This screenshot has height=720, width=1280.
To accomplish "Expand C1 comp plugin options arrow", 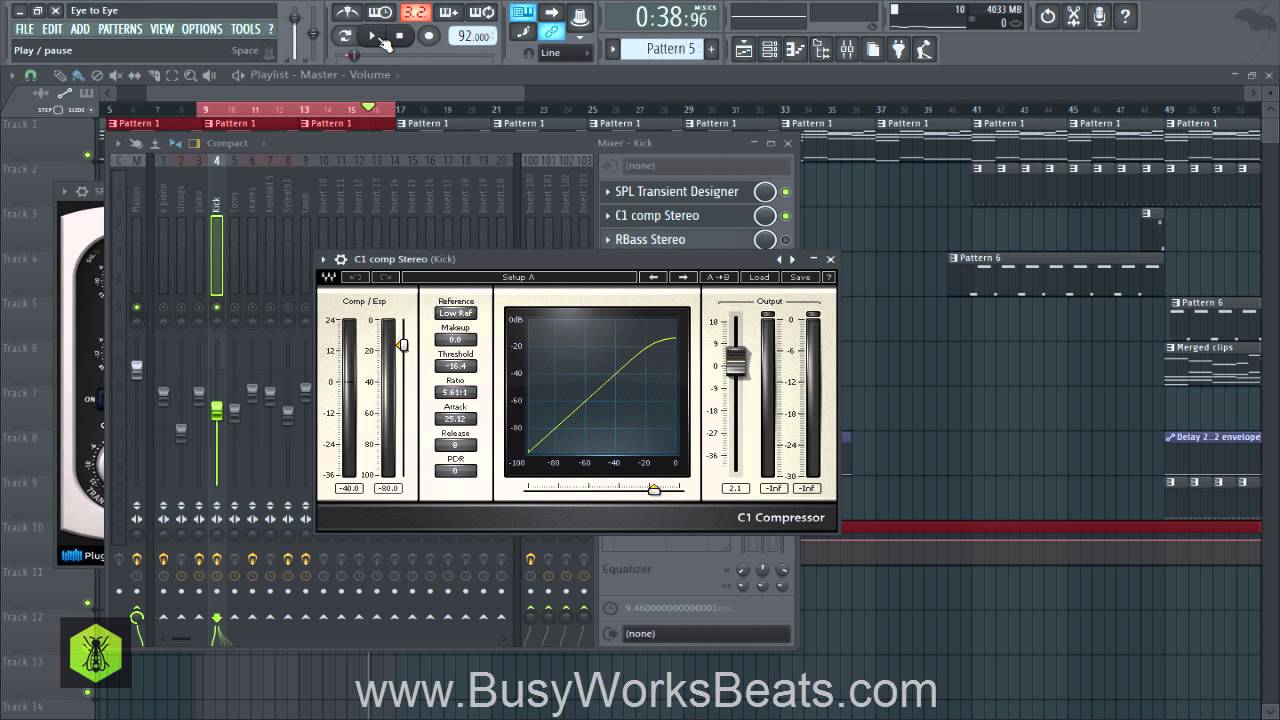I will (x=324, y=259).
